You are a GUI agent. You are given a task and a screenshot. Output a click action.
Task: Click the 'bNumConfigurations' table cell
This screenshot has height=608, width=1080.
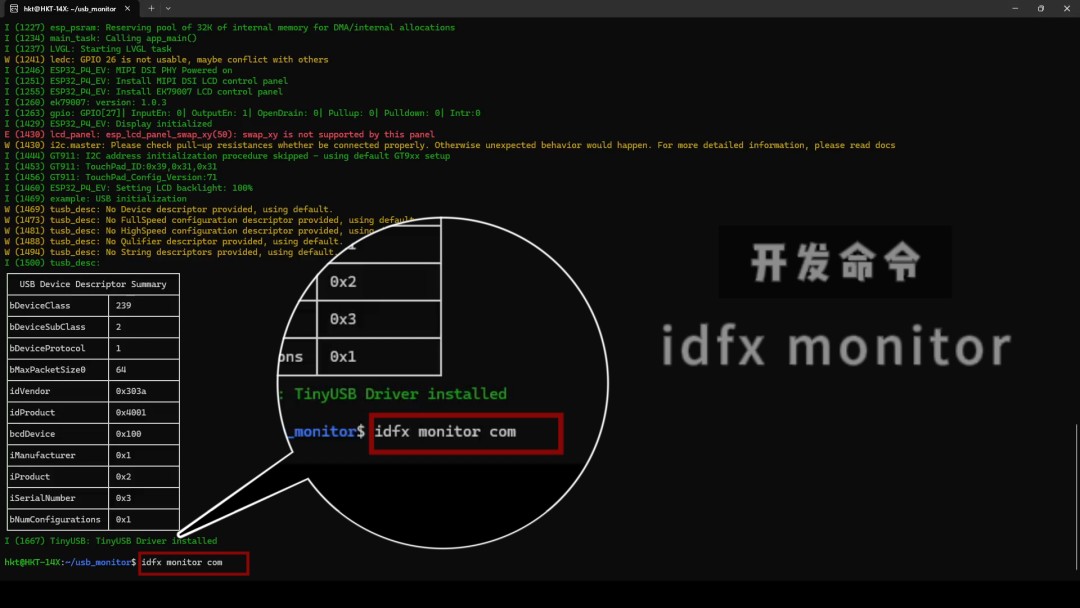pos(58,519)
